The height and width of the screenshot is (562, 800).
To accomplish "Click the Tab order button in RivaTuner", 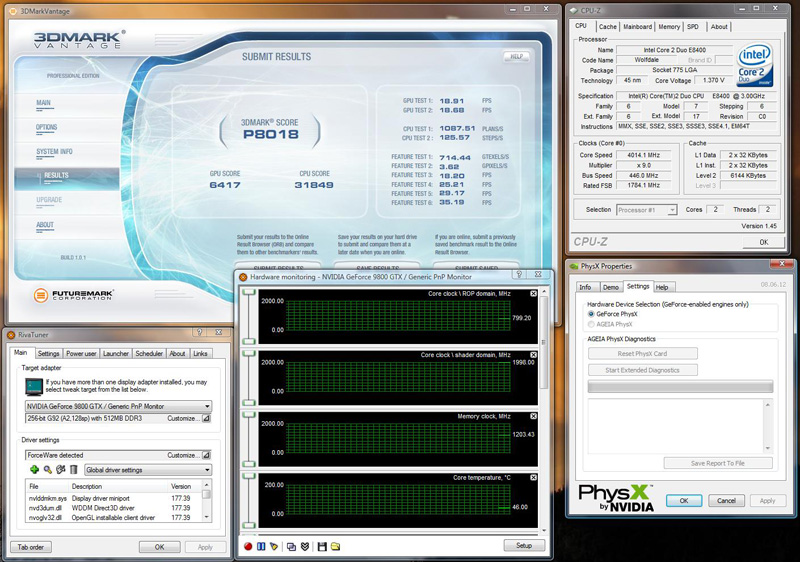I will click(31, 547).
